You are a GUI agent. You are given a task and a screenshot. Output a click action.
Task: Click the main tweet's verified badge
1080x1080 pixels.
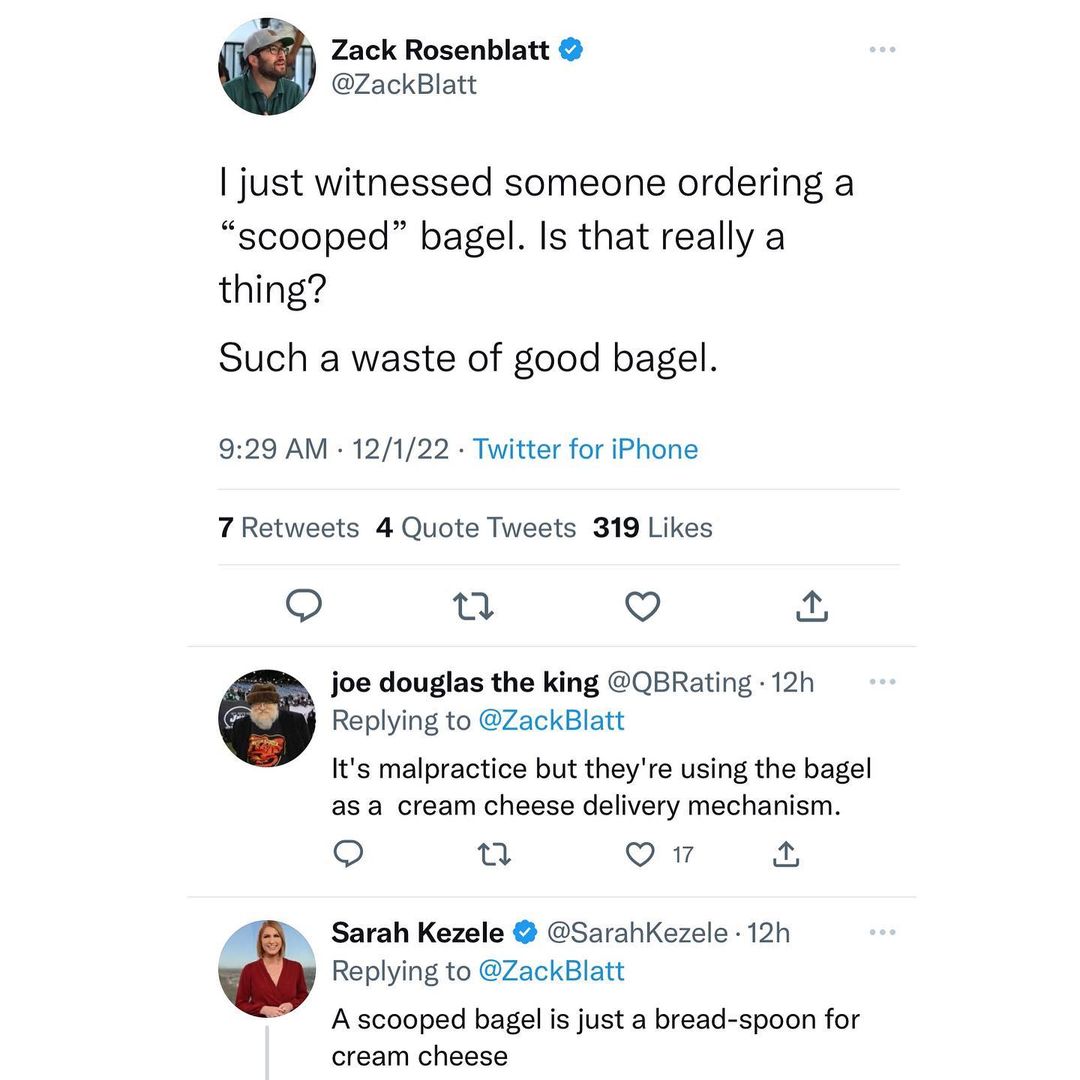click(571, 50)
